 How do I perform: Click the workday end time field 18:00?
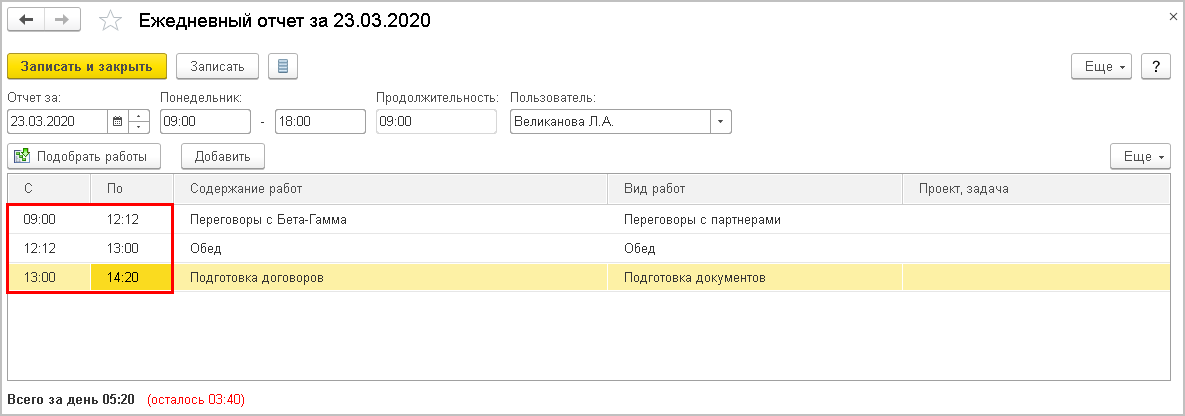[x=320, y=122]
